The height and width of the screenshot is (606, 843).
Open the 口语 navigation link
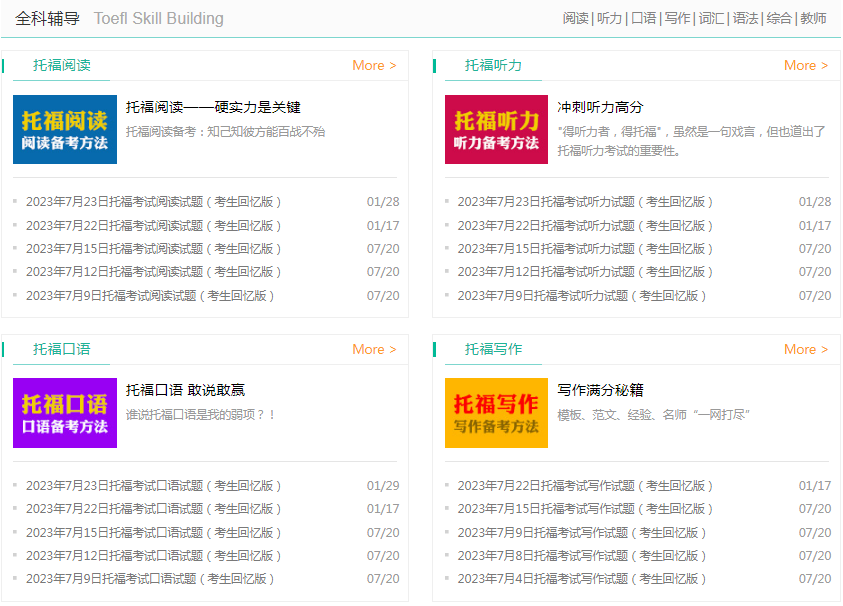(644, 18)
